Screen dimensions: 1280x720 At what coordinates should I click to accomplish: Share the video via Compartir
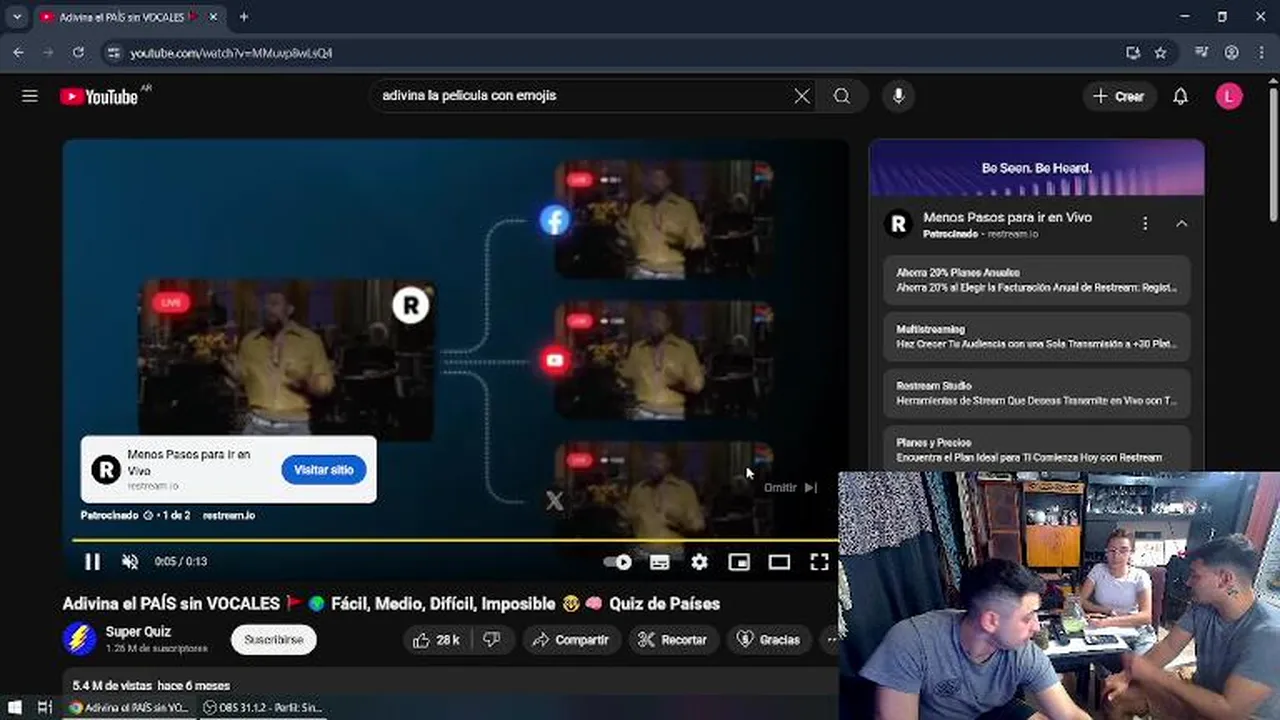pyautogui.click(x=570, y=640)
